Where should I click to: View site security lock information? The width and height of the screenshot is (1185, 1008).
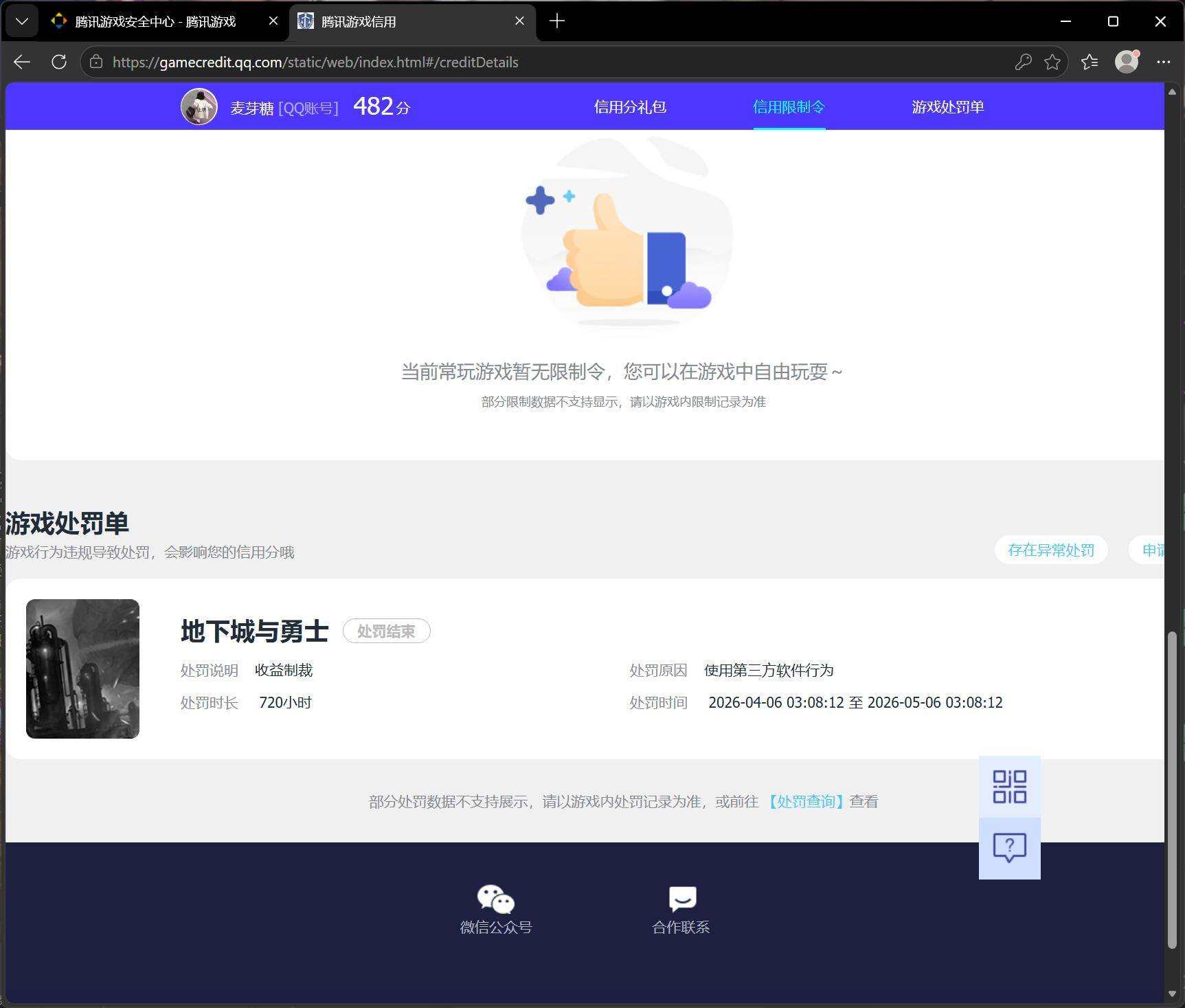tap(96, 62)
